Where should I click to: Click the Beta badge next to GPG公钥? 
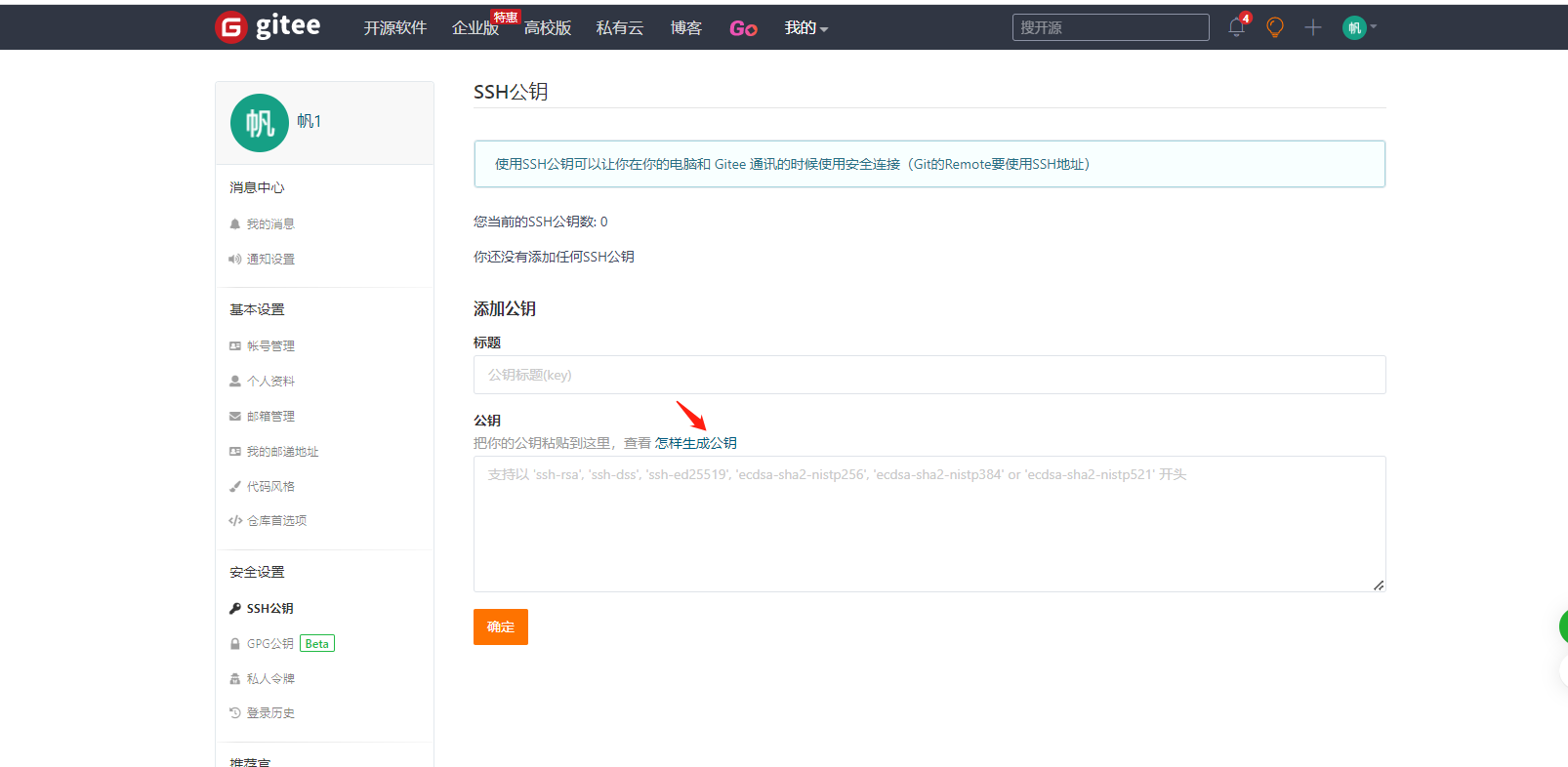(317, 644)
